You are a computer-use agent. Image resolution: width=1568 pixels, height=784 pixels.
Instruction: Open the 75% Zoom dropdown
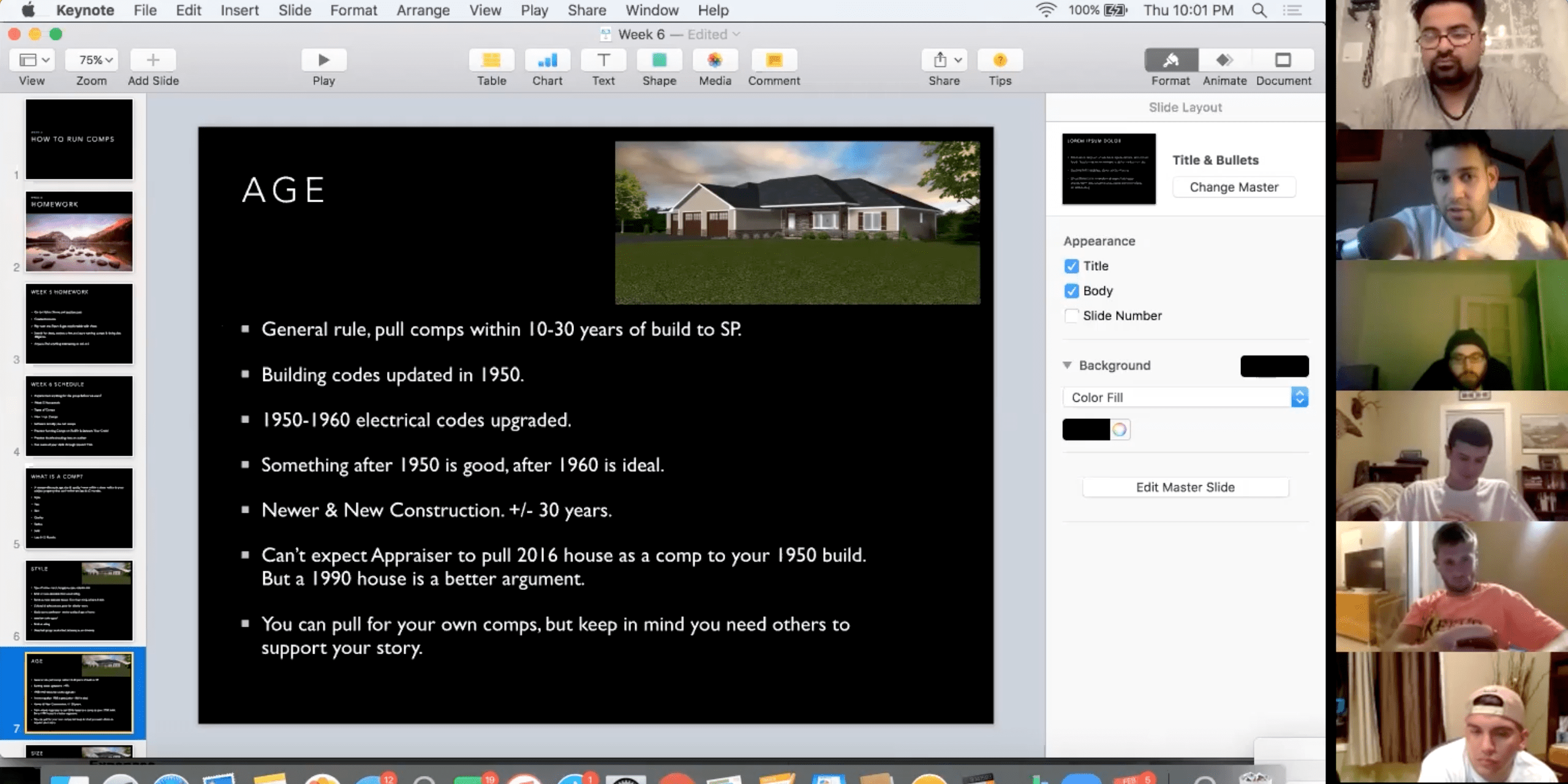click(x=91, y=60)
